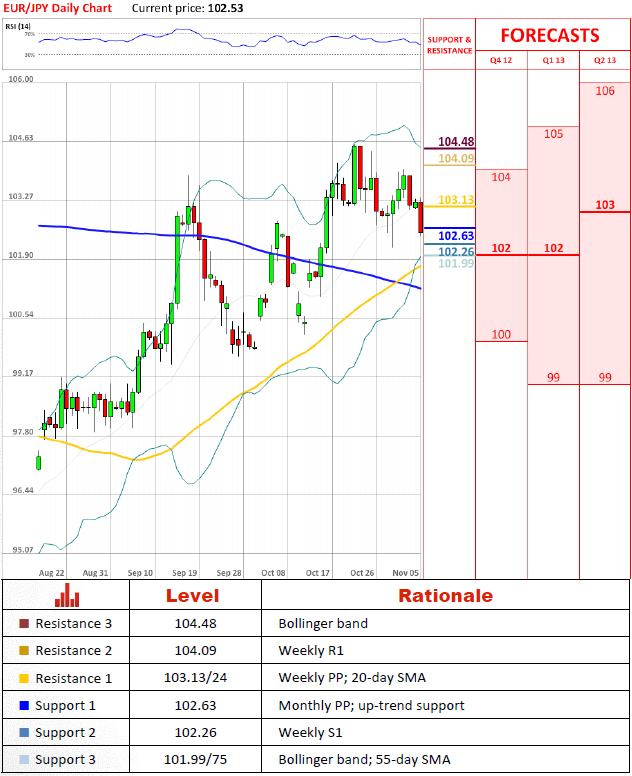Click the 104.63 price axis label

pyautogui.click(x=21, y=138)
